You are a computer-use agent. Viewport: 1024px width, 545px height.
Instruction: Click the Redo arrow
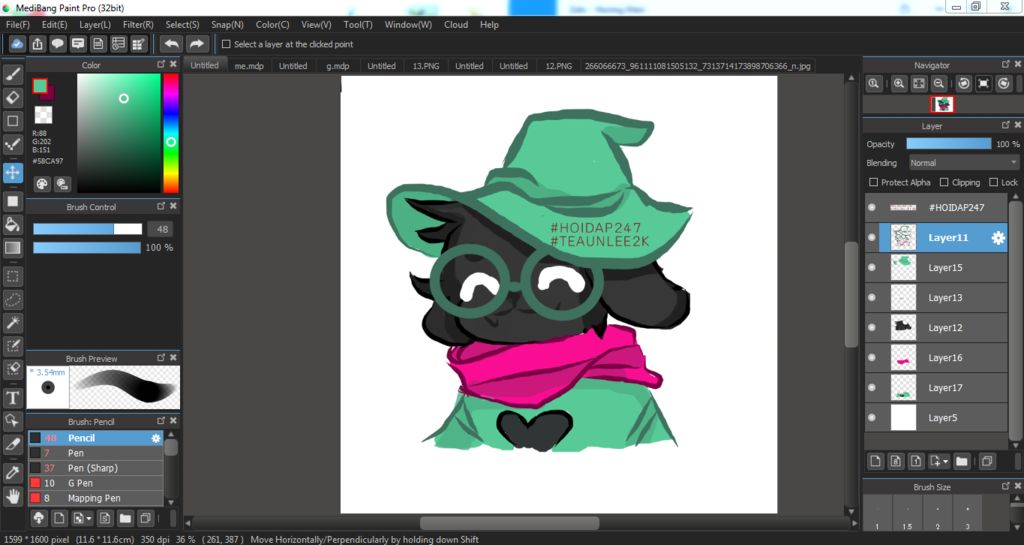point(196,44)
